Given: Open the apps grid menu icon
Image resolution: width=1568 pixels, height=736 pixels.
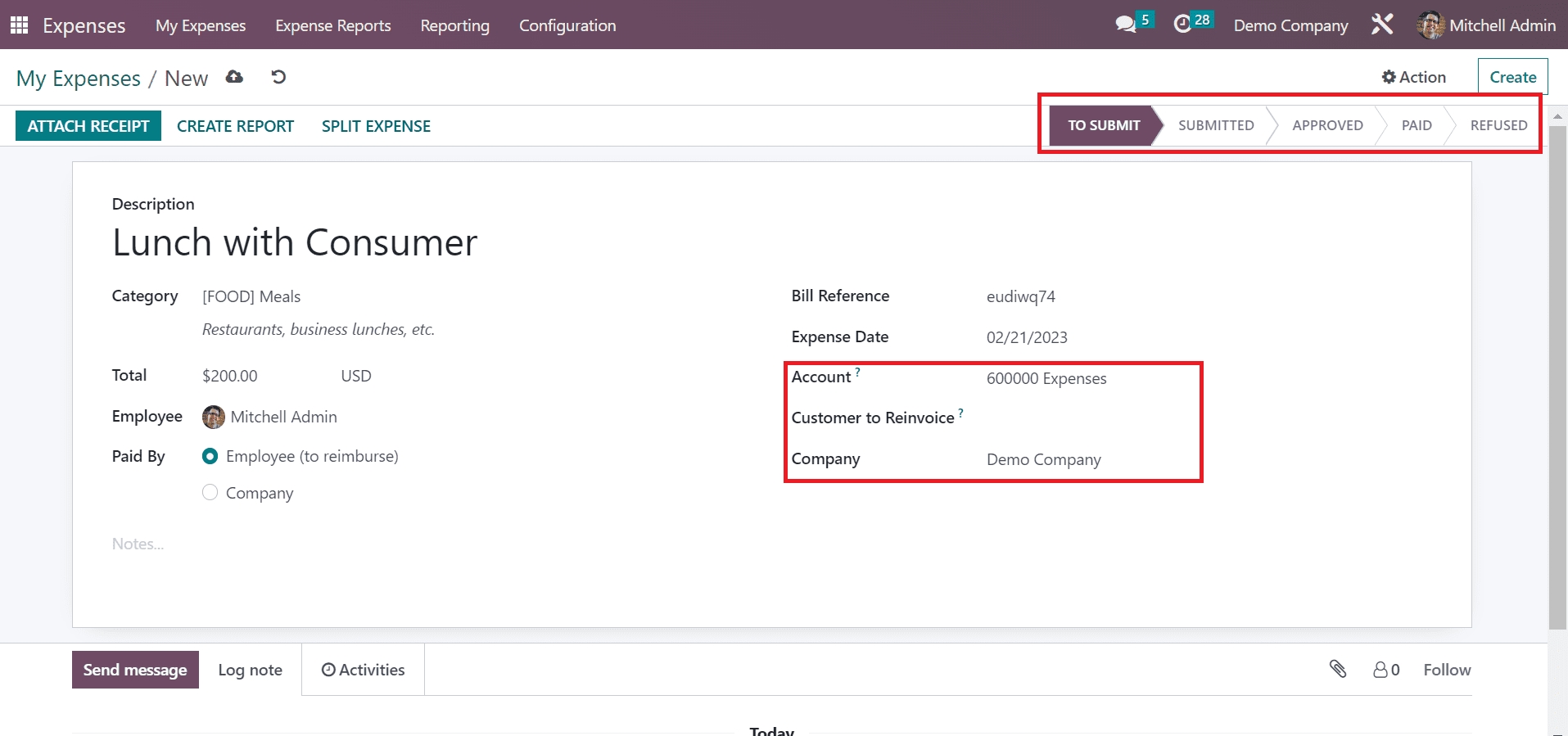Looking at the screenshot, I should pos(19,25).
